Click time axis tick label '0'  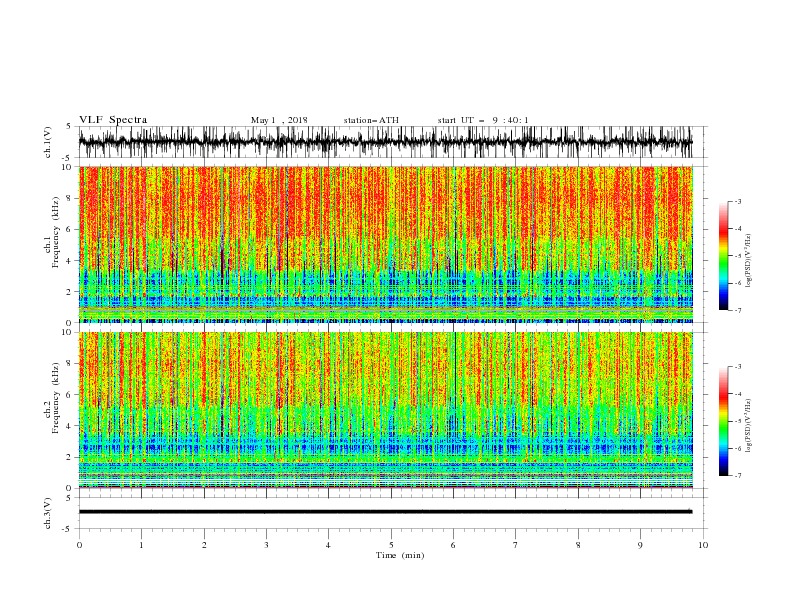point(79,545)
